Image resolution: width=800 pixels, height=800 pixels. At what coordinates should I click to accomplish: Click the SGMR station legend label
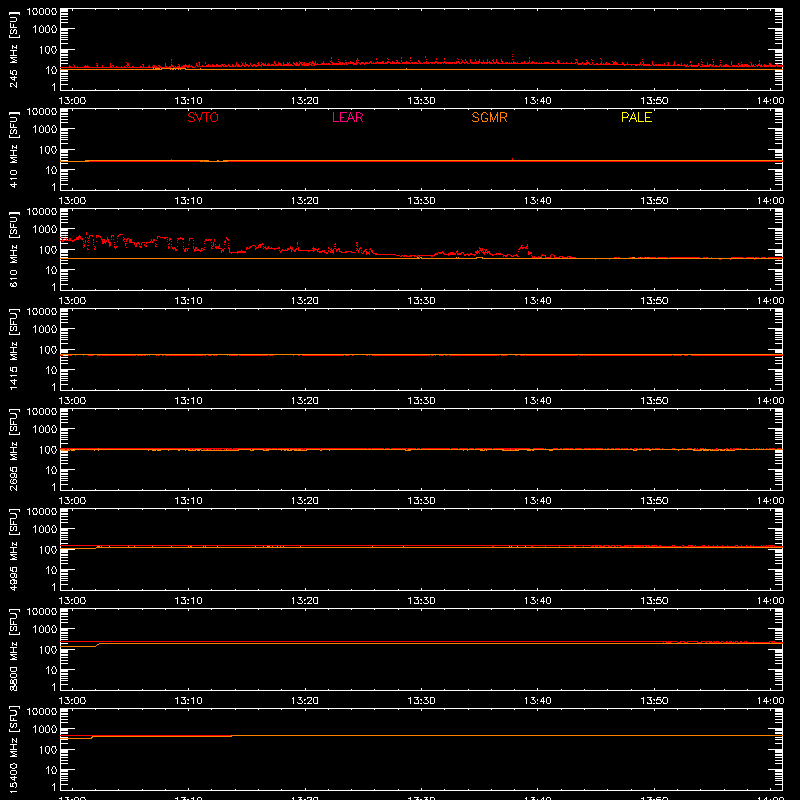(489, 117)
